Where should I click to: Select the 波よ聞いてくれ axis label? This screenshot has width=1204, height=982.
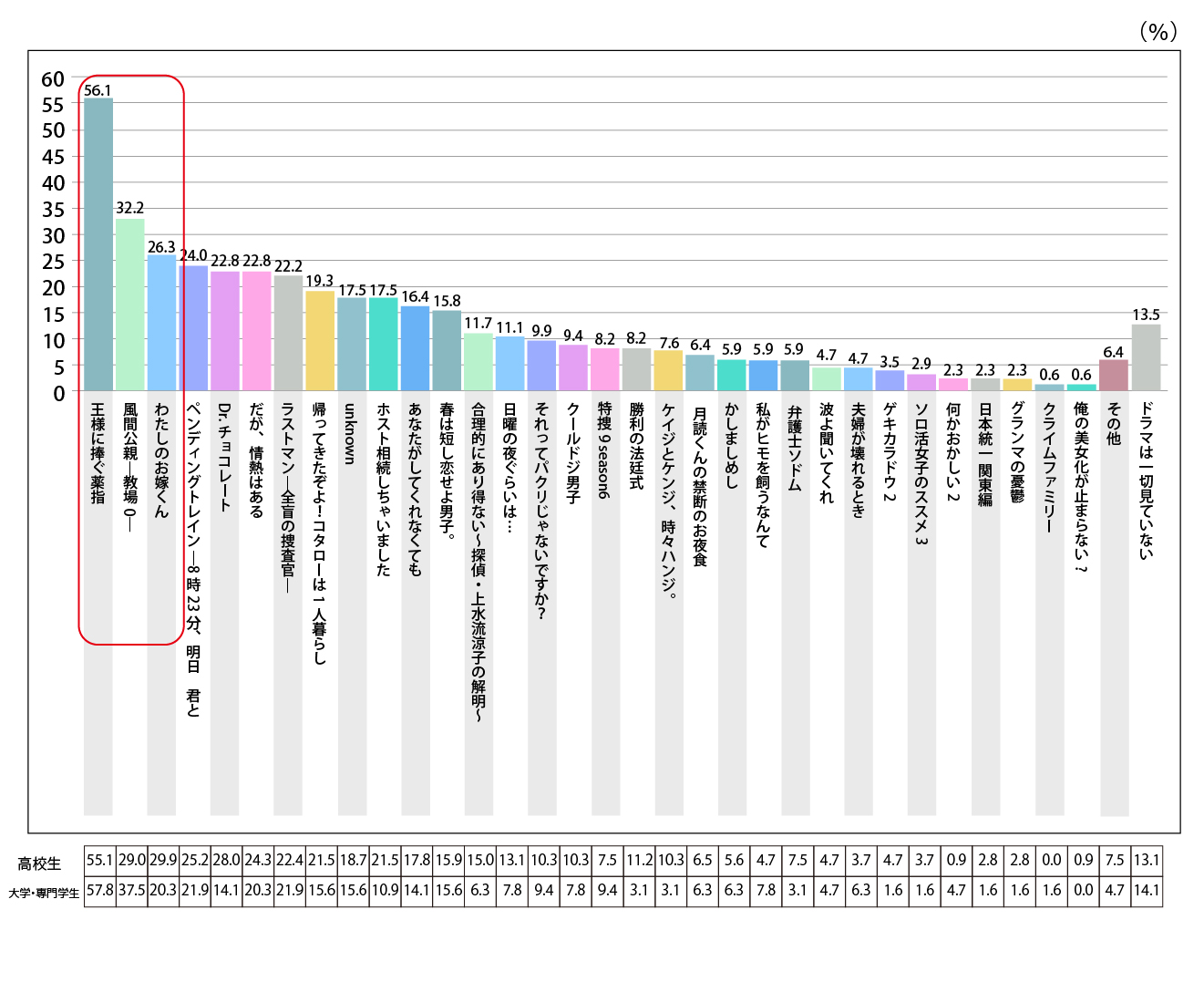pos(827,453)
